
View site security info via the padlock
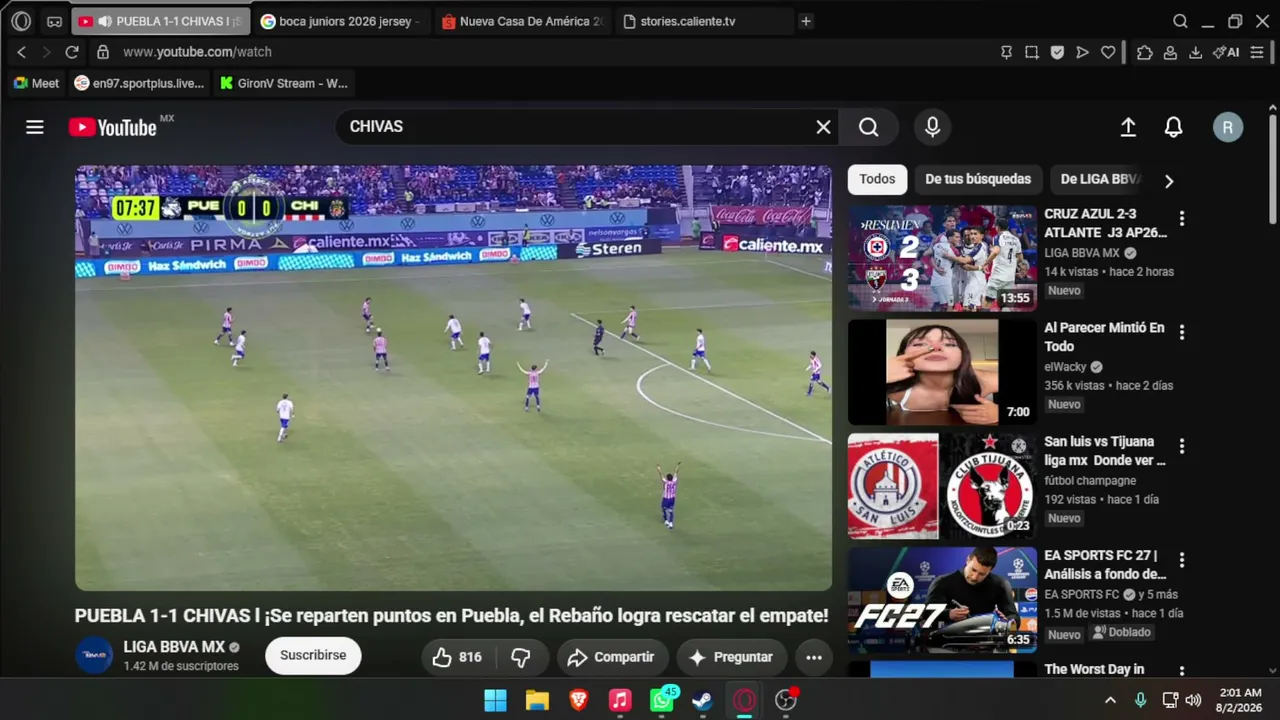(x=102, y=52)
